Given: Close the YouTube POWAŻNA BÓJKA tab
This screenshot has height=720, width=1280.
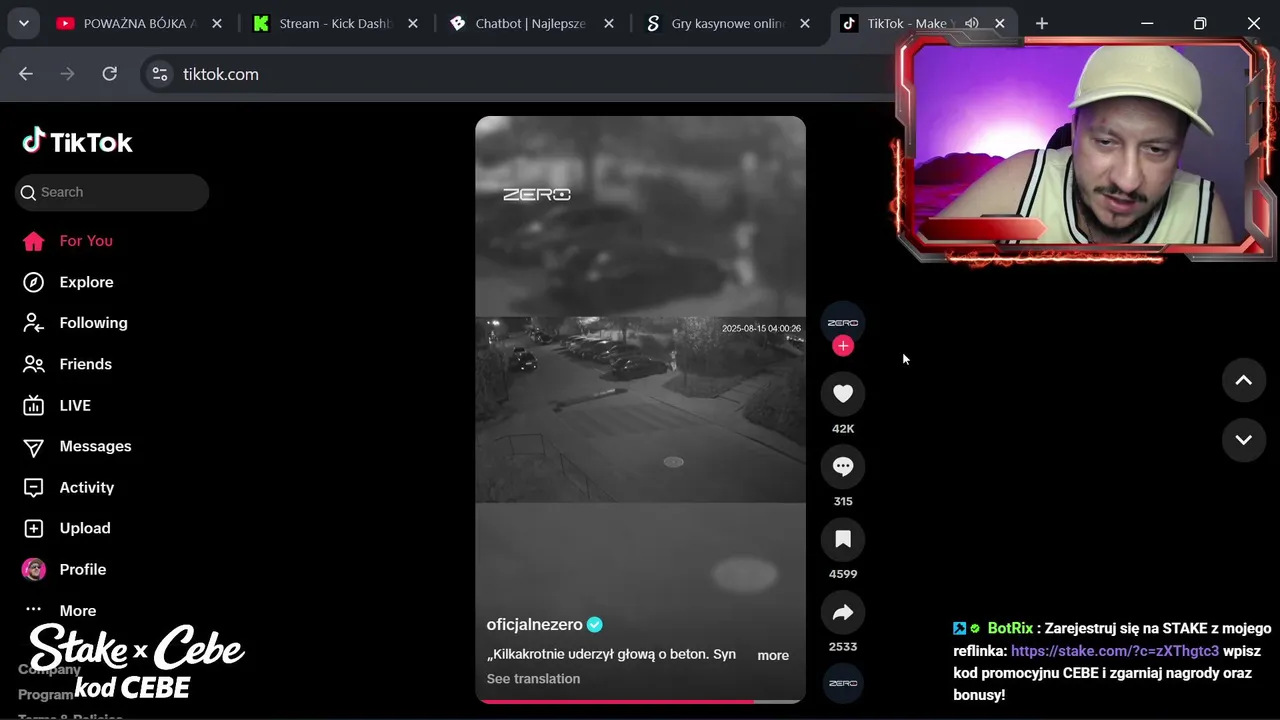Looking at the screenshot, I should coord(216,23).
